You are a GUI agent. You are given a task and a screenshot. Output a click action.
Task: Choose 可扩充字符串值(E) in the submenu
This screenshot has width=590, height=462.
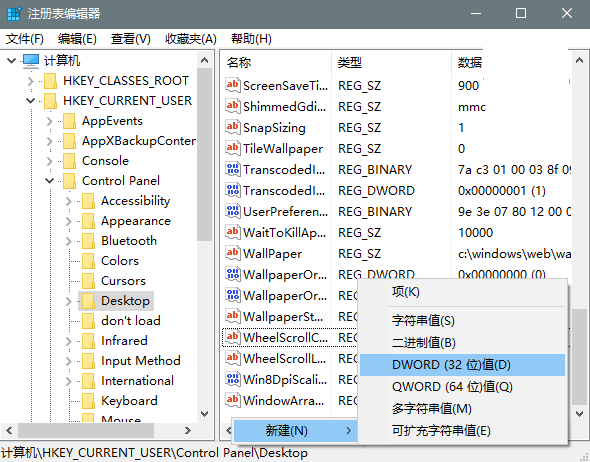462,431
